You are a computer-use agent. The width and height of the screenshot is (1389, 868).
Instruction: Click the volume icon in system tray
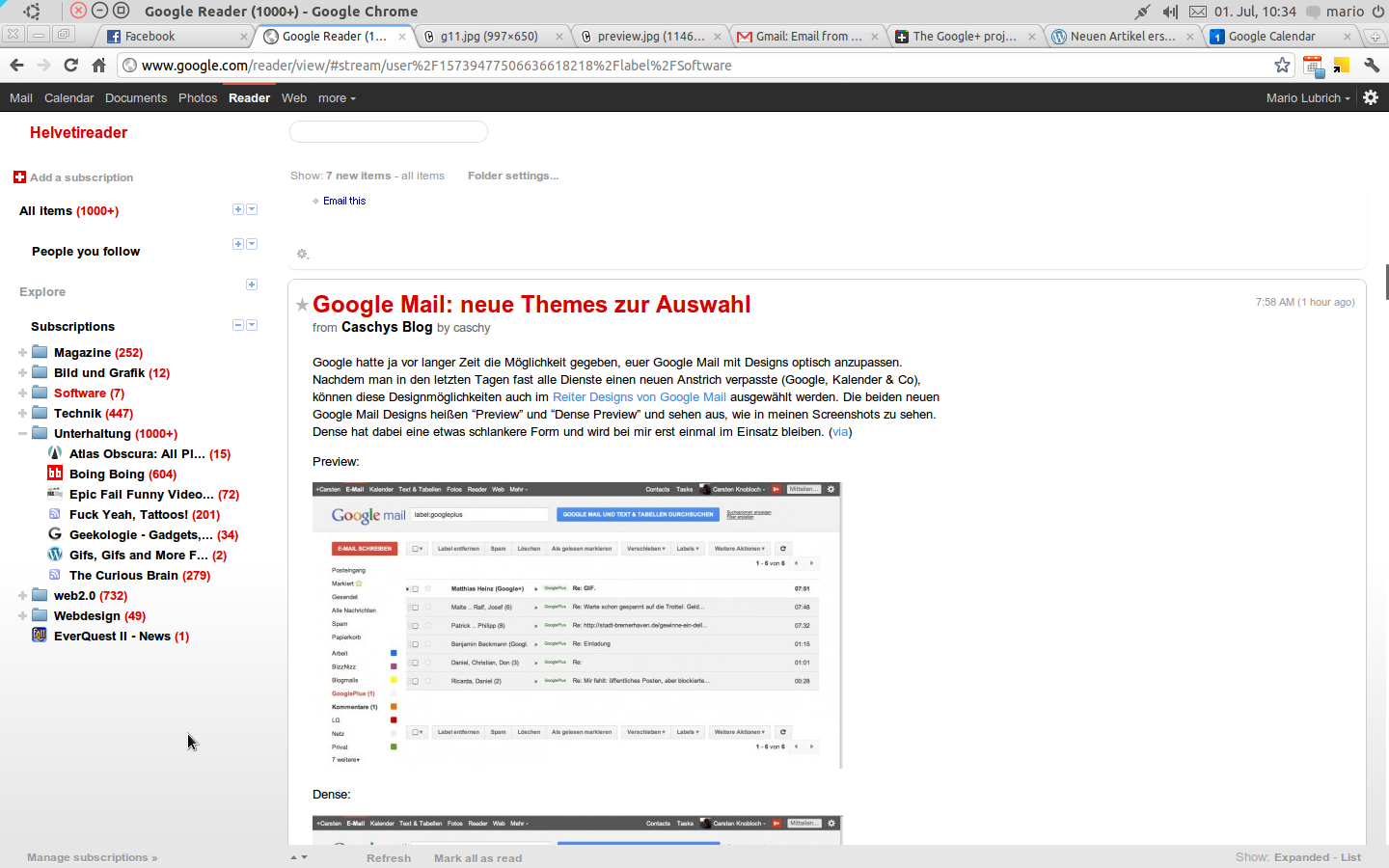(x=1169, y=12)
